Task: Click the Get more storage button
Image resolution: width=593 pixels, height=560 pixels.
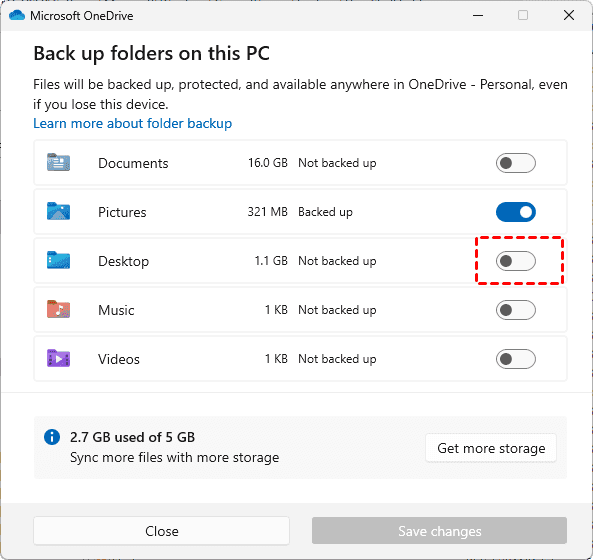Action: [491, 448]
